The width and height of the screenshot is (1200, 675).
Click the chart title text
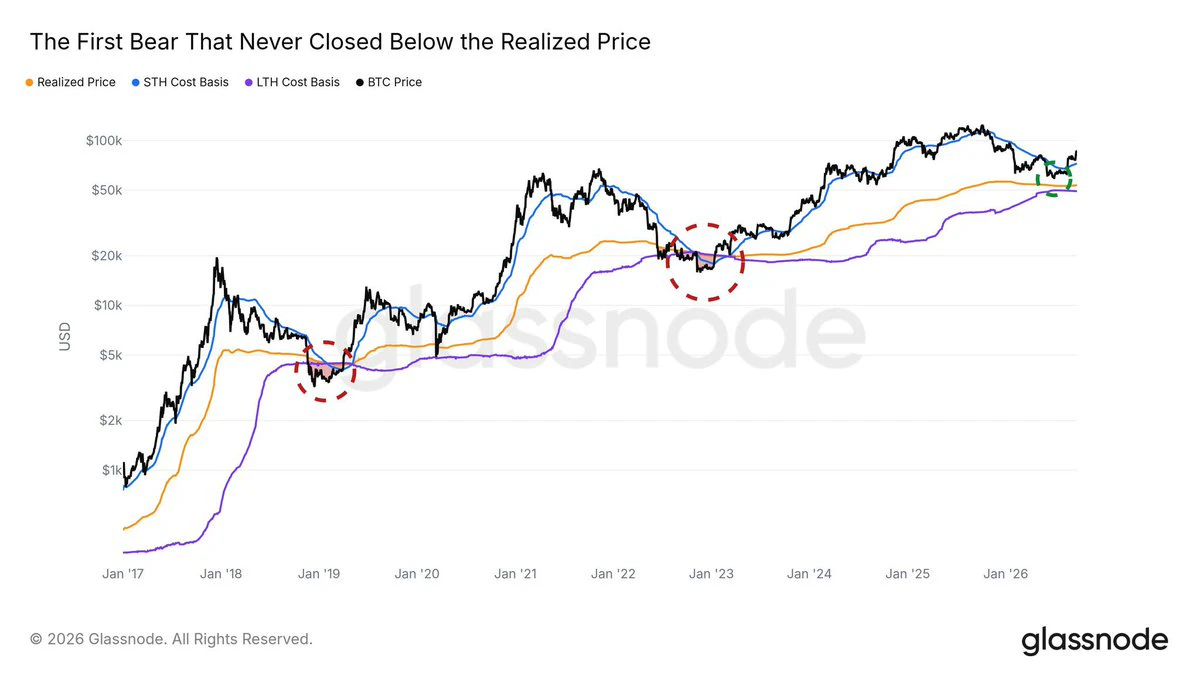(x=340, y=42)
